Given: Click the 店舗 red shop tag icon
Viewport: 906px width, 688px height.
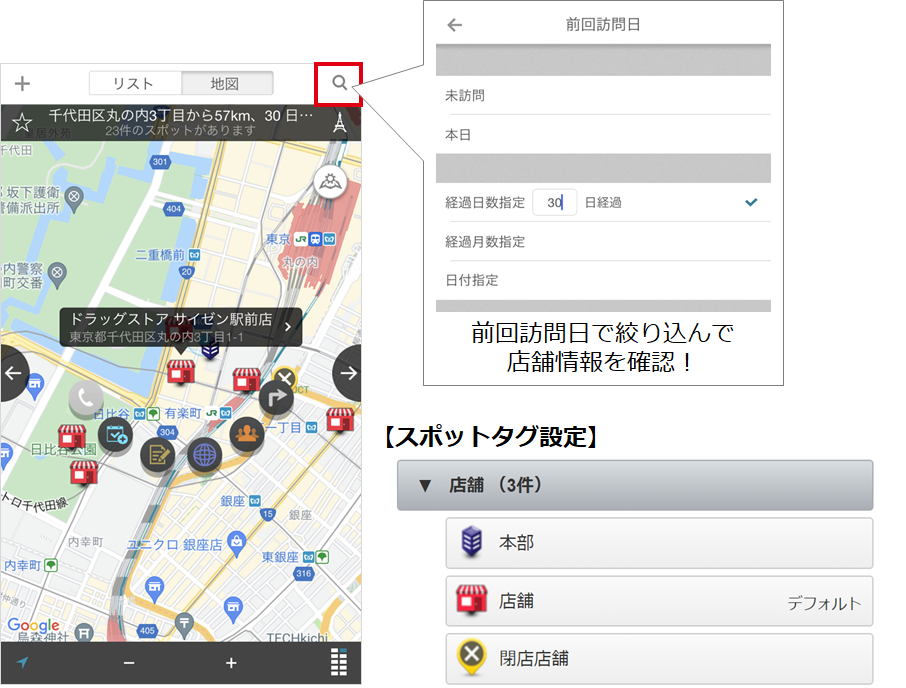Looking at the screenshot, I should (x=471, y=600).
